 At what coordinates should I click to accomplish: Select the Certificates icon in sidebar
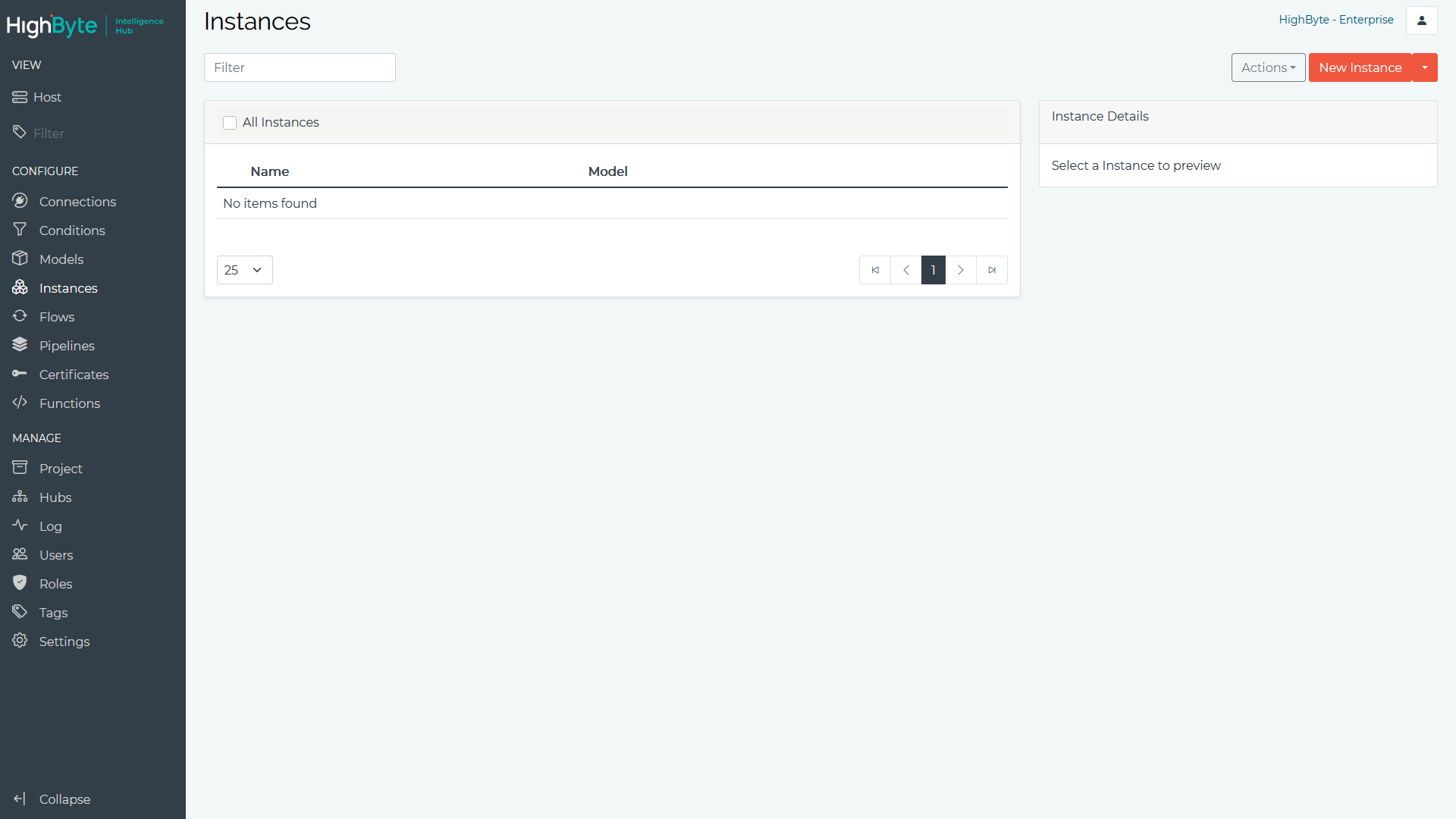click(x=20, y=374)
